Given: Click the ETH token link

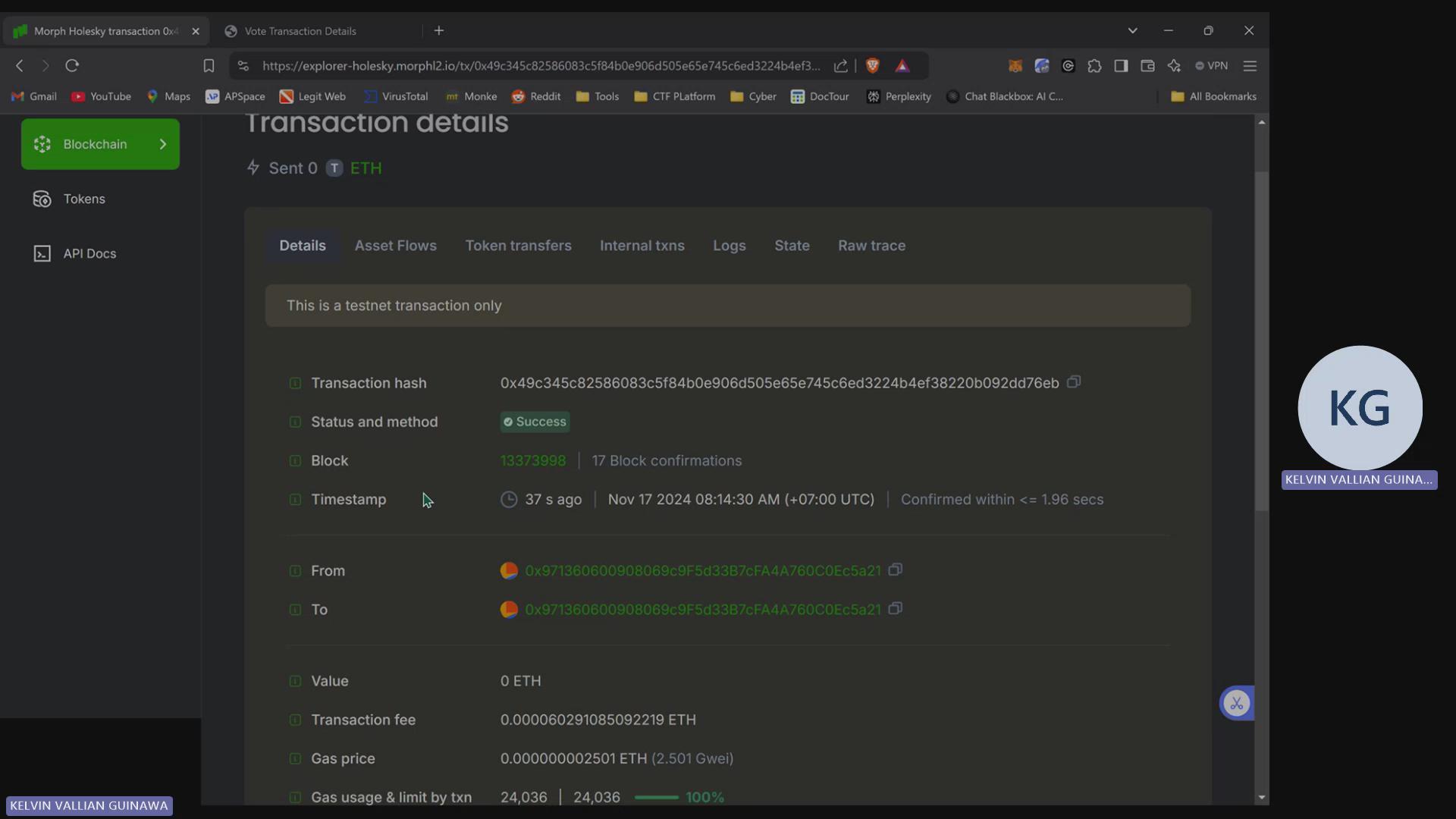Looking at the screenshot, I should 366,168.
